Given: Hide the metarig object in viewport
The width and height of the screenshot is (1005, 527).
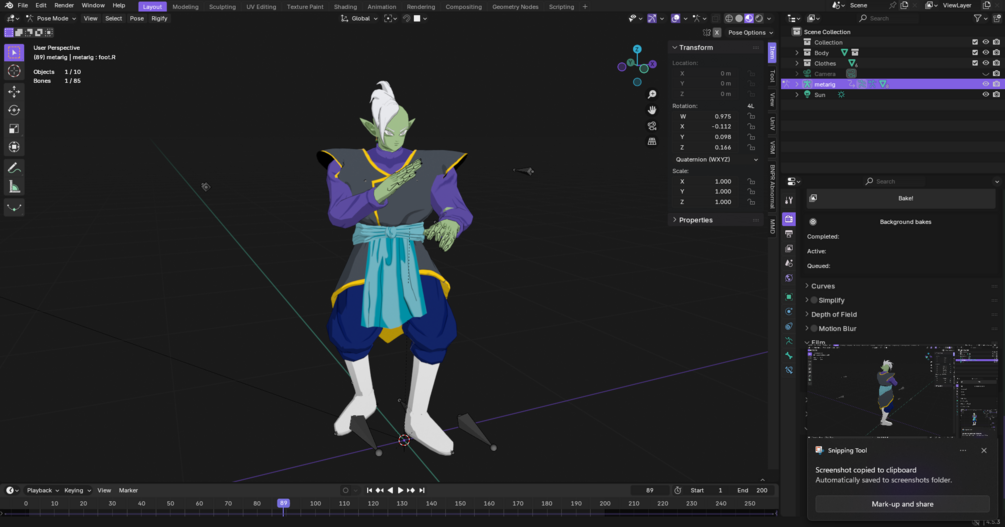Looking at the screenshot, I should click(986, 84).
